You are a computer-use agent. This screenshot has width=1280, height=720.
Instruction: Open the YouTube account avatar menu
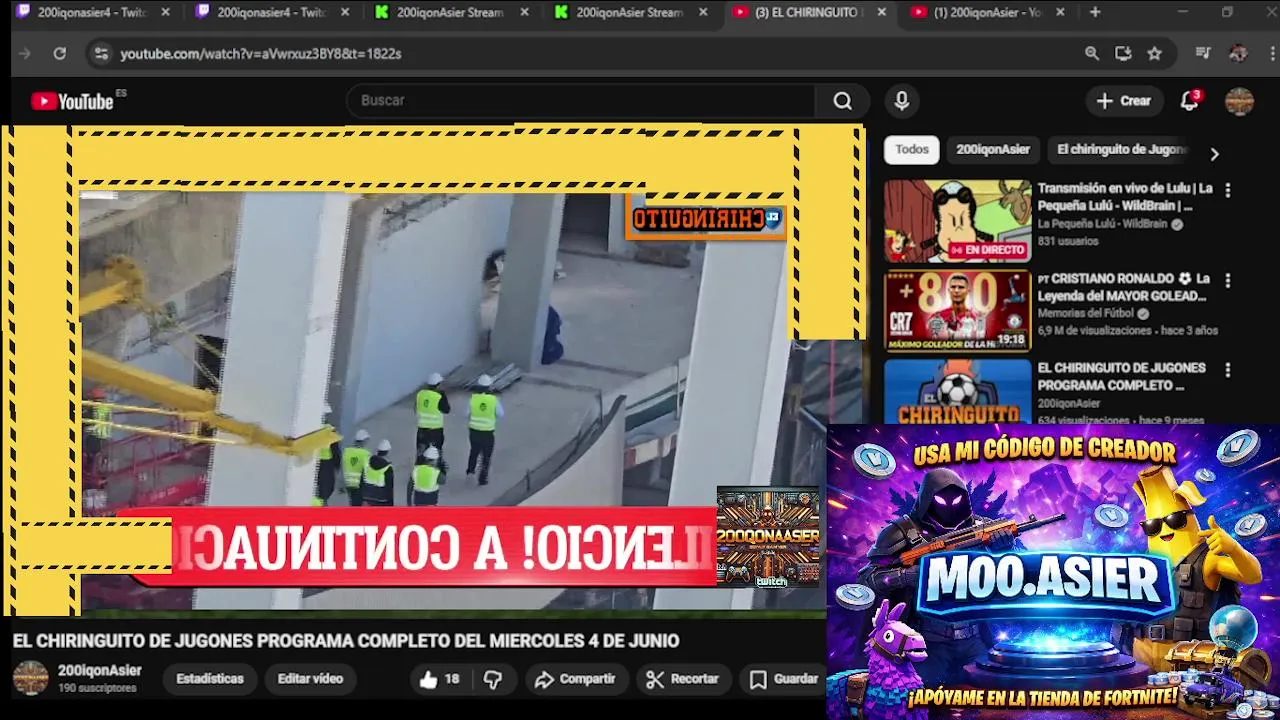tap(1239, 101)
